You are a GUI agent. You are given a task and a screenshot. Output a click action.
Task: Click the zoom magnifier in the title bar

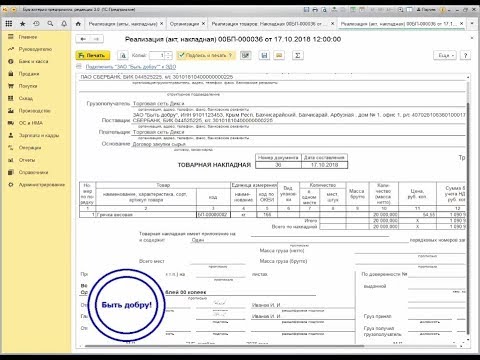click(400, 10)
